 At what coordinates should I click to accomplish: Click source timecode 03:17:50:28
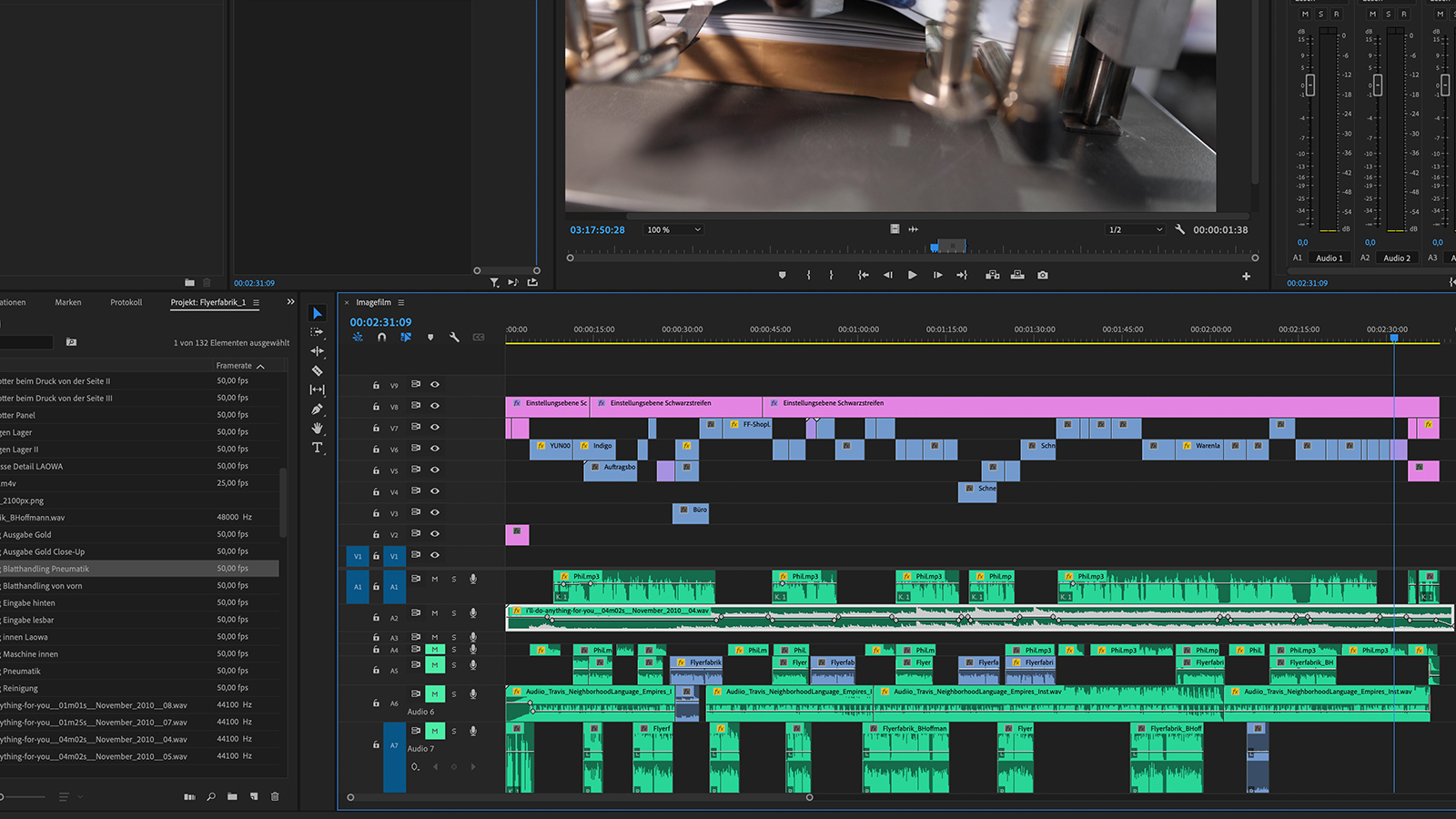click(598, 230)
